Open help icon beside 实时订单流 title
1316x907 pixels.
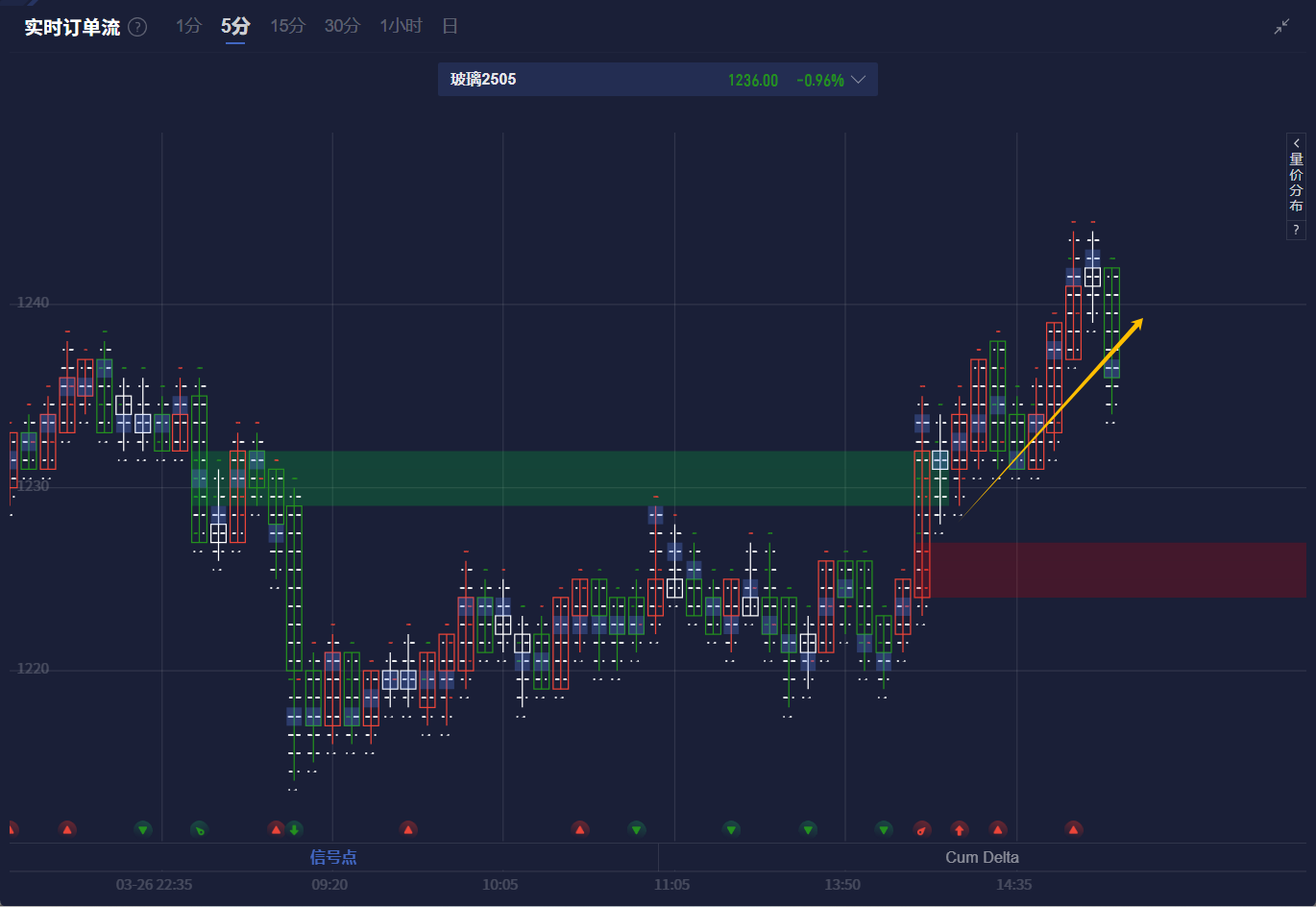137,27
